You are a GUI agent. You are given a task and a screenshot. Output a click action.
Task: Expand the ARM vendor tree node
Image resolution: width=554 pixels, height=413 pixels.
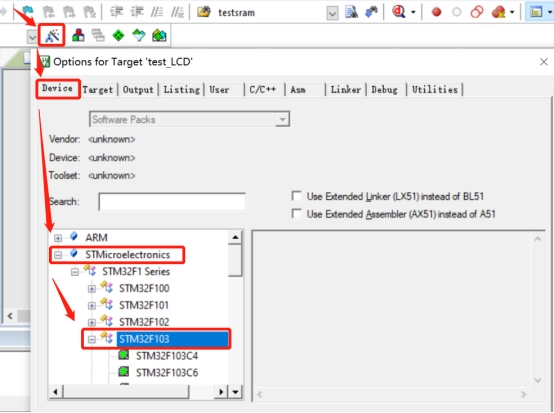click(x=58, y=238)
